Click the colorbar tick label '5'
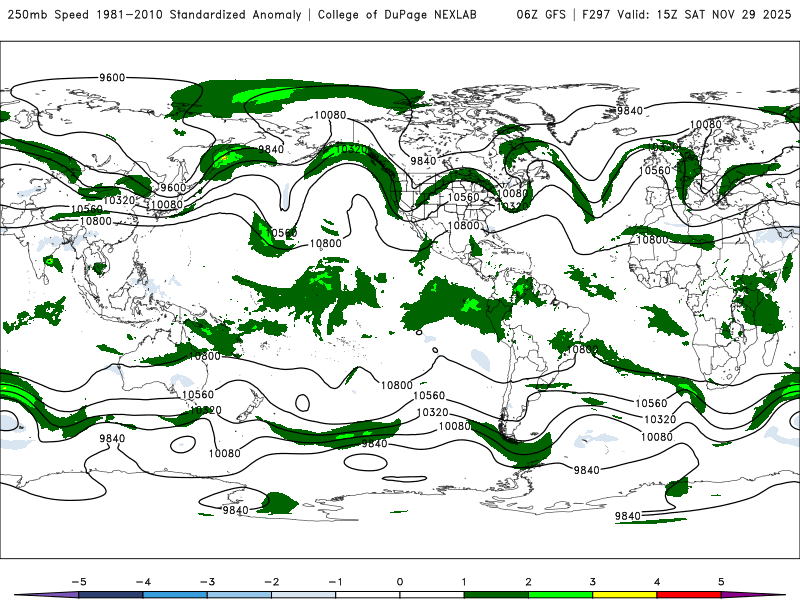 pyautogui.click(x=721, y=582)
